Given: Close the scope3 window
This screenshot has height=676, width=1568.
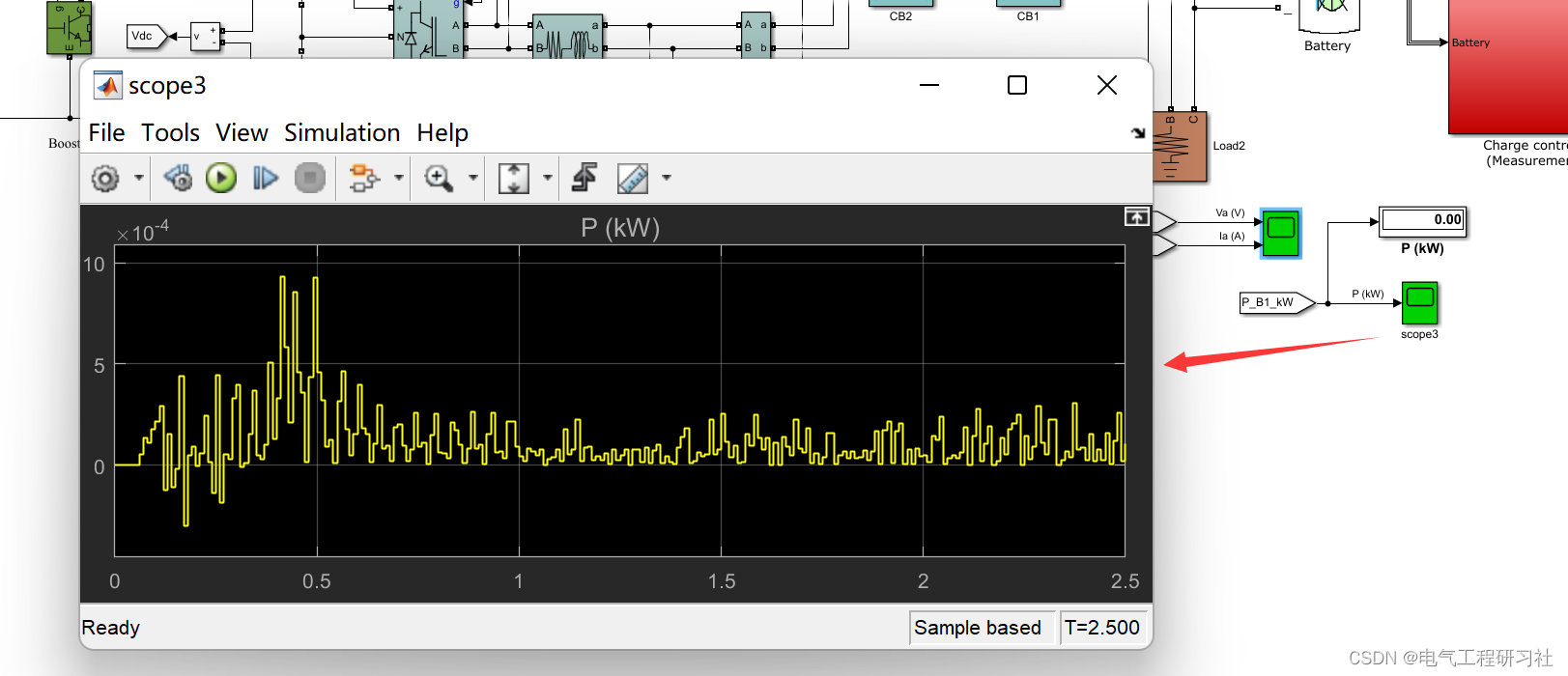Looking at the screenshot, I should [x=1107, y=85].
